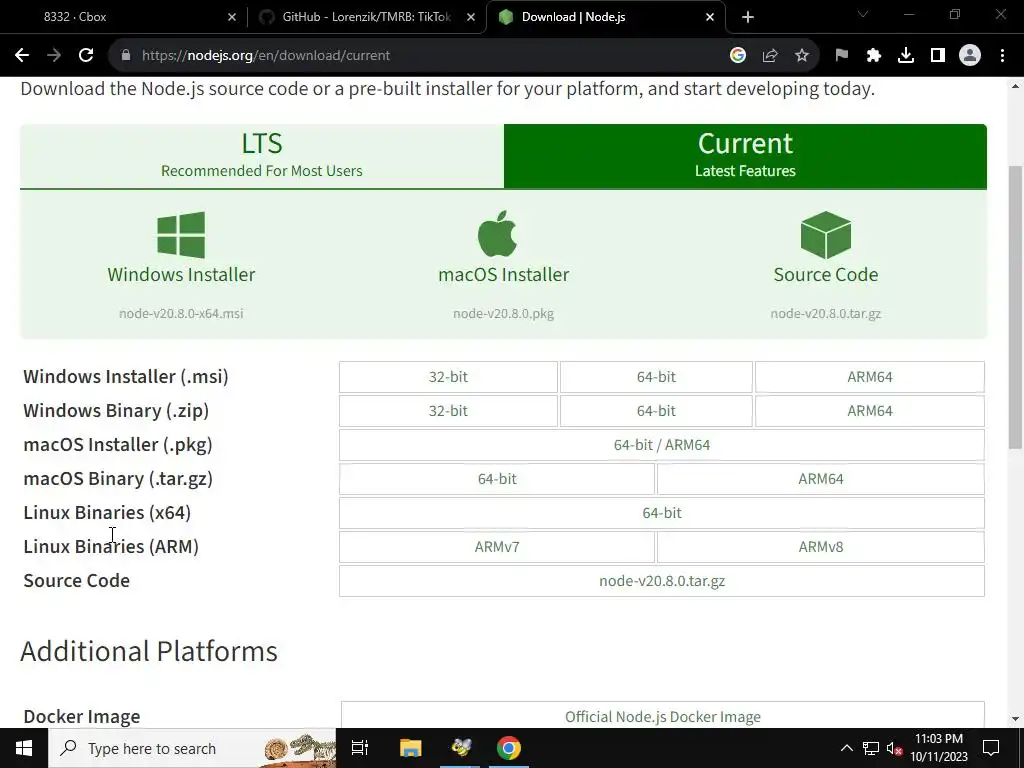The image size is (1024, 768).
Task: Download Windows Binary 64-bit zip
Action: tap(656, 411)
